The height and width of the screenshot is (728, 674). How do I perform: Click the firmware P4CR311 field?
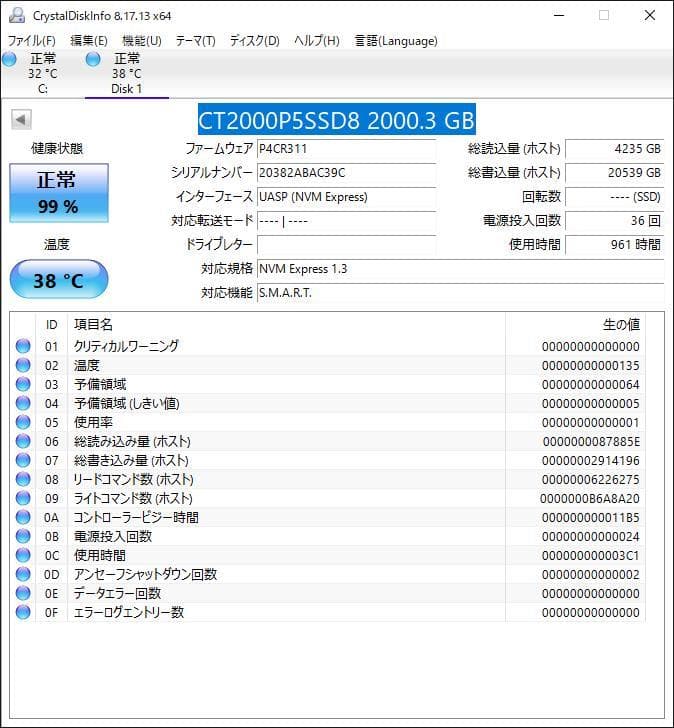[x=346, y=149]
